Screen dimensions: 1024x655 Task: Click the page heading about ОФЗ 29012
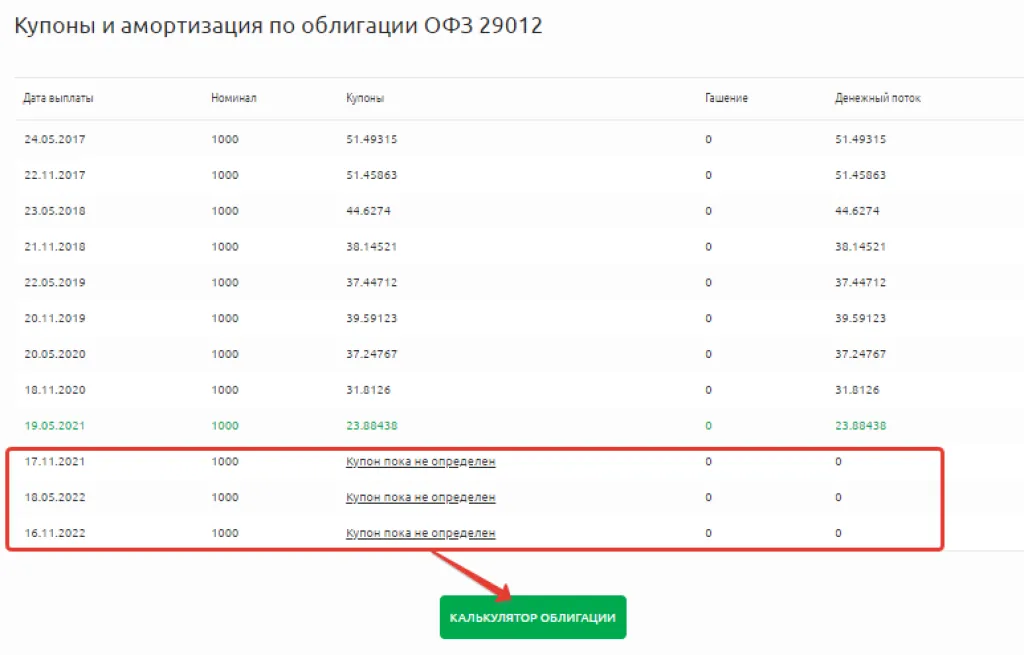pos(278,27)
